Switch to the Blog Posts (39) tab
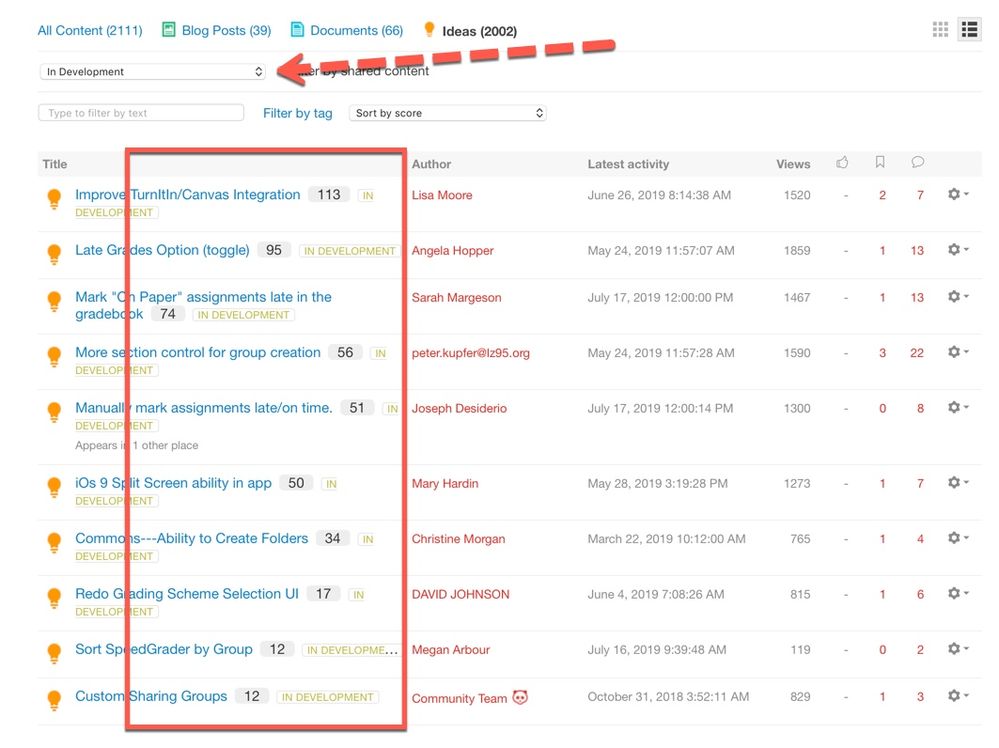 pyautogui.click(x=216, y=31)
